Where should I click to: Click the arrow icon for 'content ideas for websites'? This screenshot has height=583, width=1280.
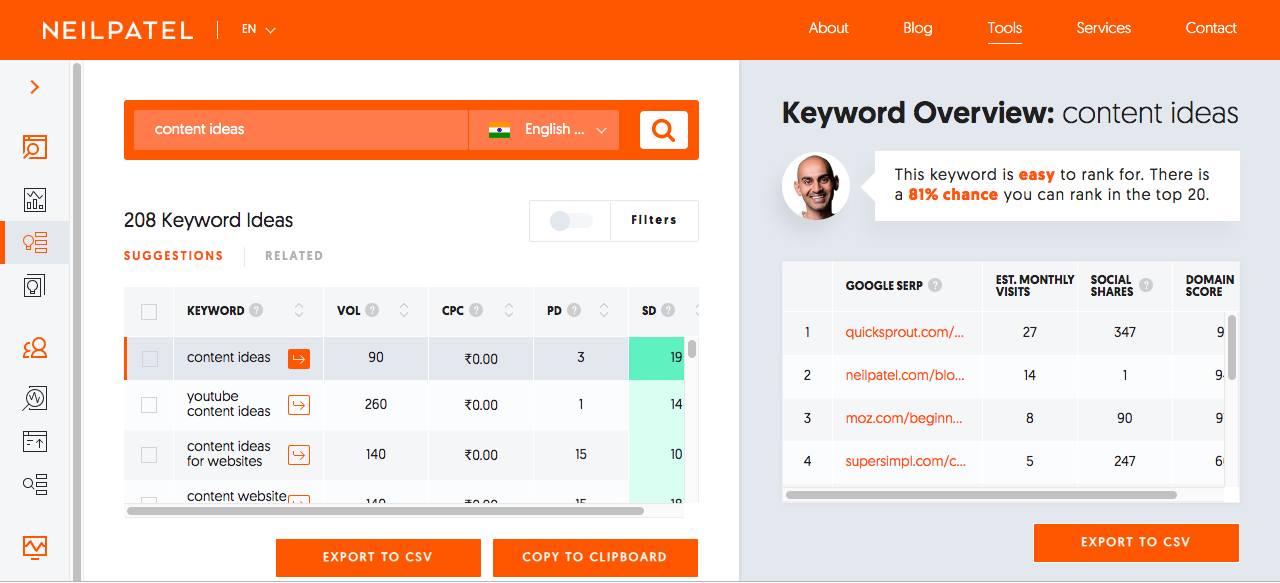tap(299, 455)
